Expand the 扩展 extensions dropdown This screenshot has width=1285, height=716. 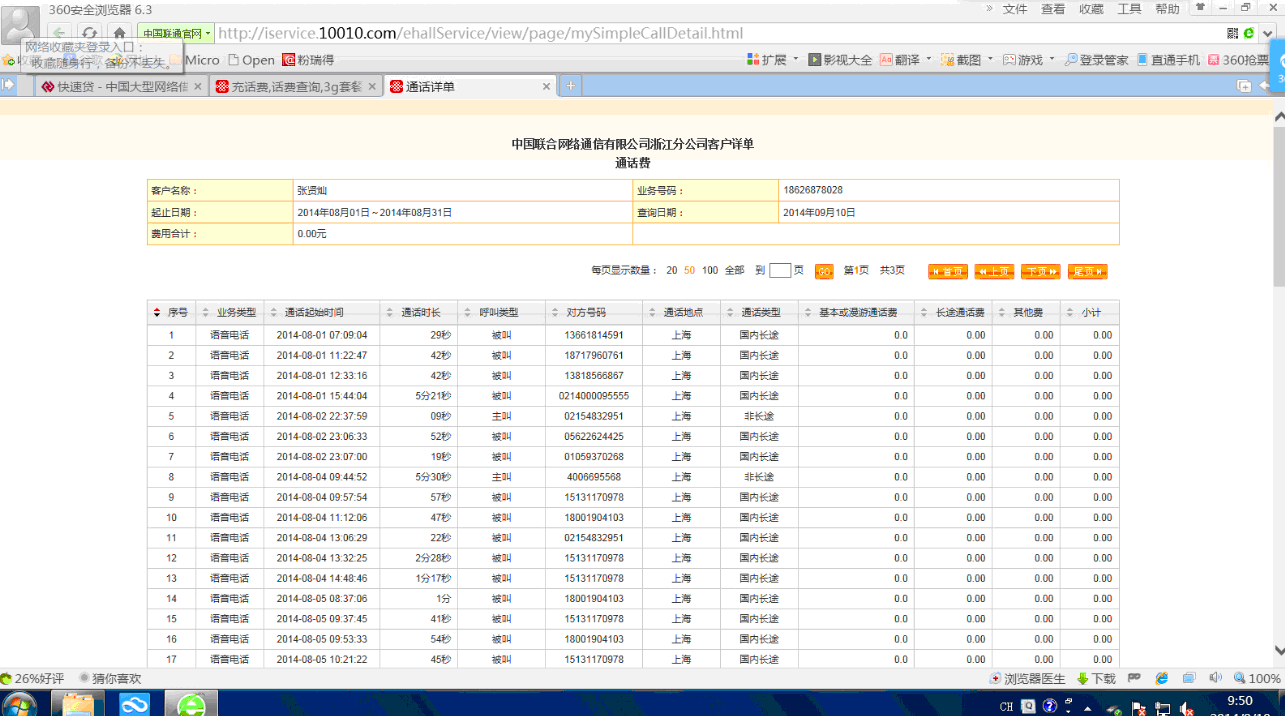[x=796, y=60]
